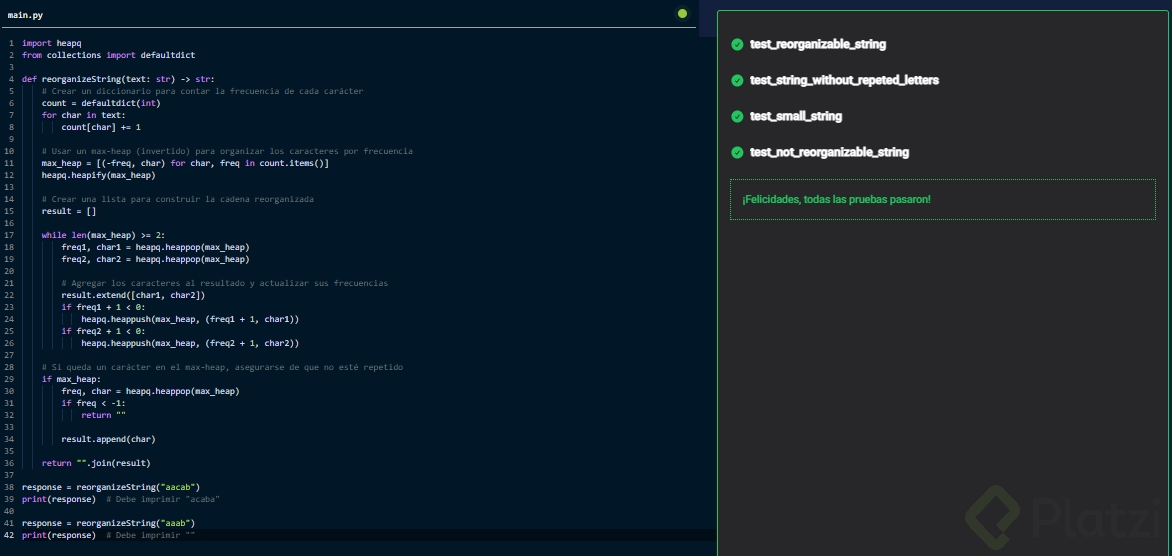Screen dimensions: 1172x556
Task: Place cursor on the import heapq line
Action: (51, 43)
